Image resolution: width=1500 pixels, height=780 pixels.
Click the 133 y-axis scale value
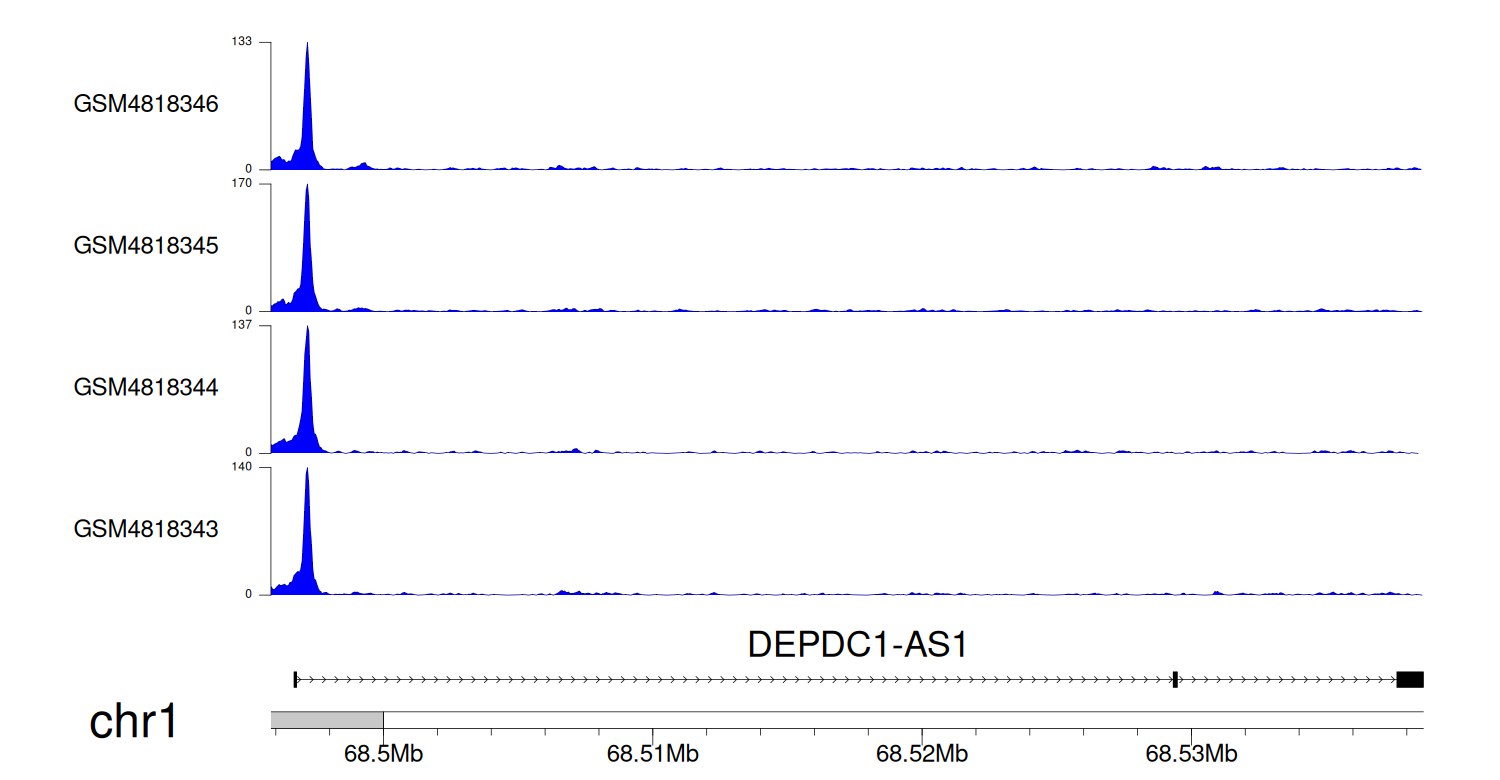[242, 42]
